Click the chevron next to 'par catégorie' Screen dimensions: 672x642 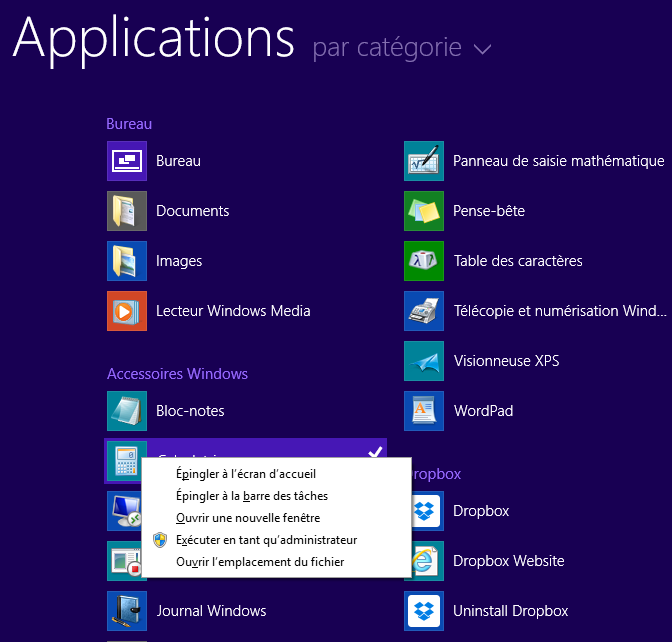483,49
